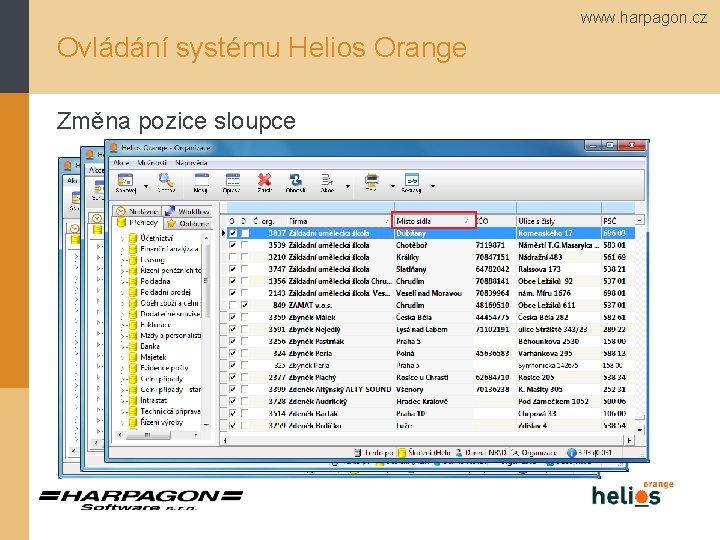Switch to the tab with the clock icon

[x=137, y=211]
